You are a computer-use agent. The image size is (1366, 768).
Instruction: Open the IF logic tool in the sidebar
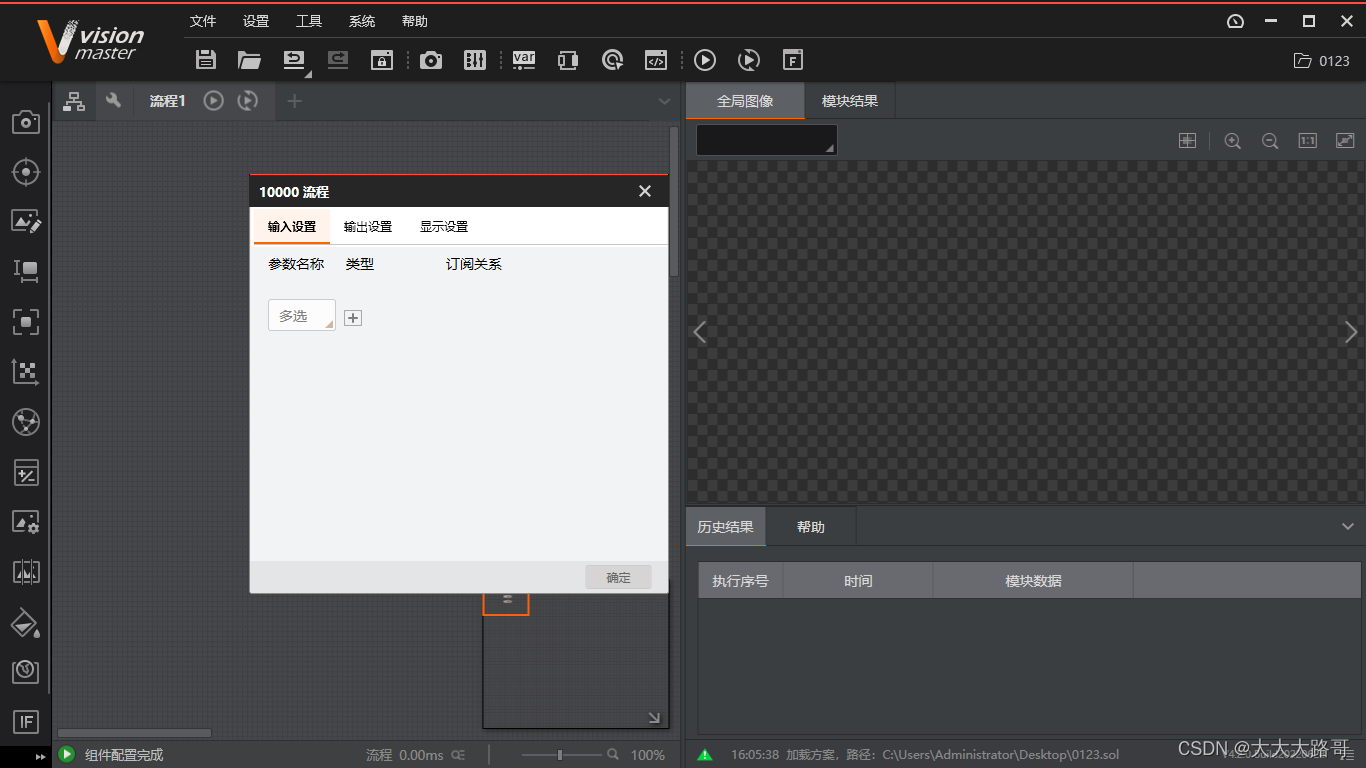point(26,721)
